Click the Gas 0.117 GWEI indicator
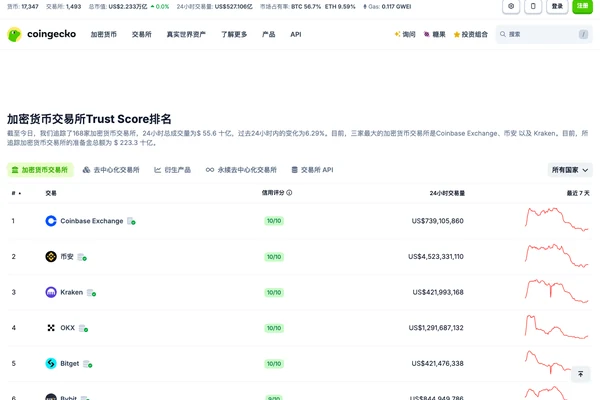 pos(387,7)
